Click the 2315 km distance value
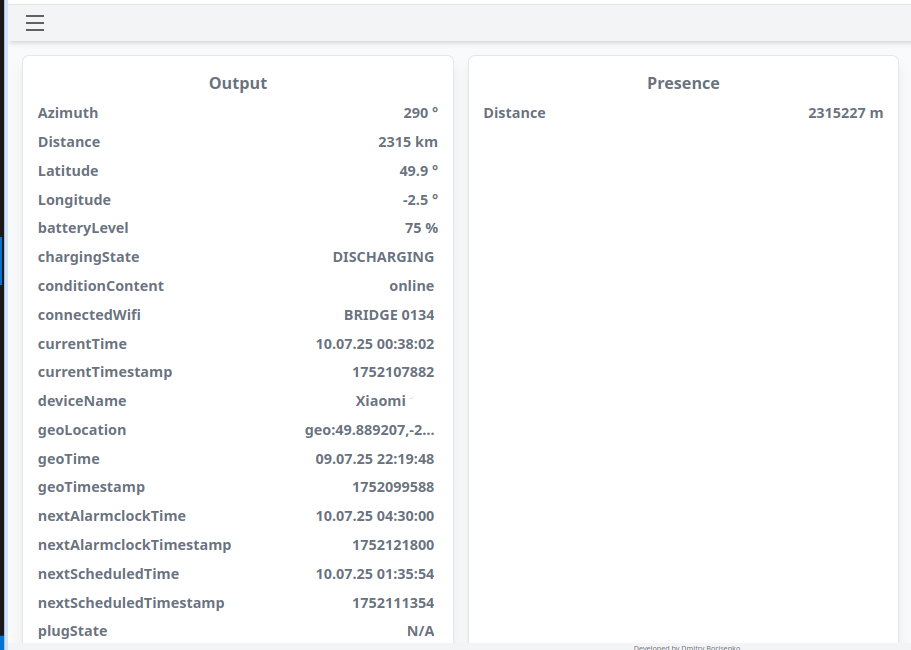Image resolution: width=911 pixels, height=650 pixels. [x=407, y=142]
